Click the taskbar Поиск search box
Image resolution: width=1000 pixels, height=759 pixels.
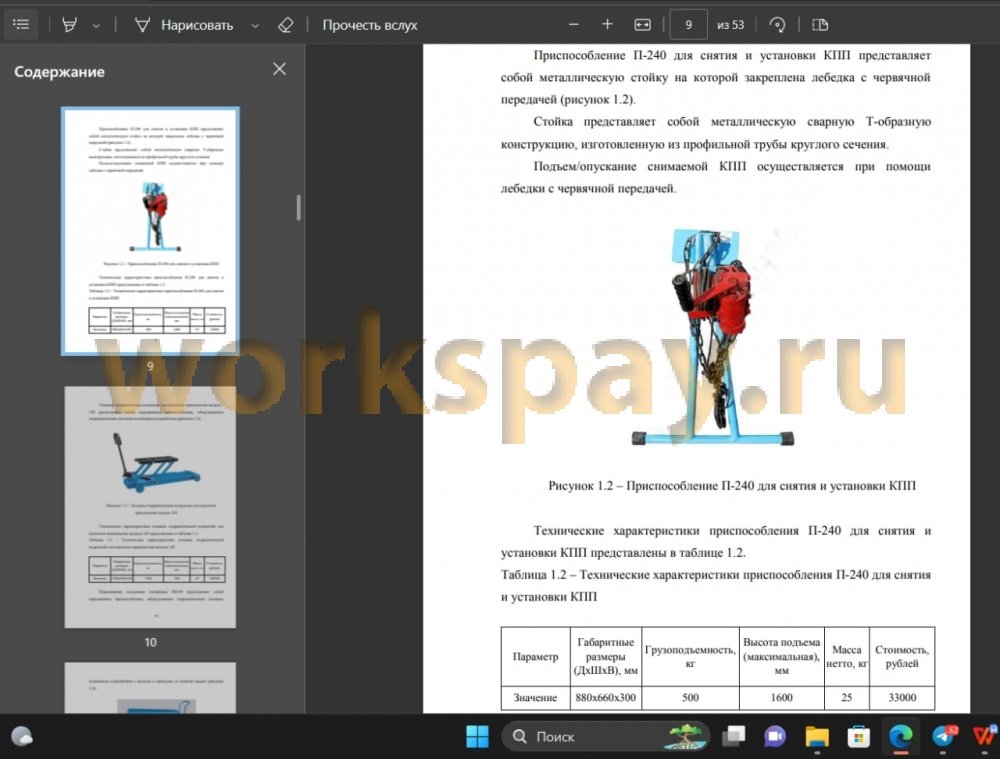606,737
